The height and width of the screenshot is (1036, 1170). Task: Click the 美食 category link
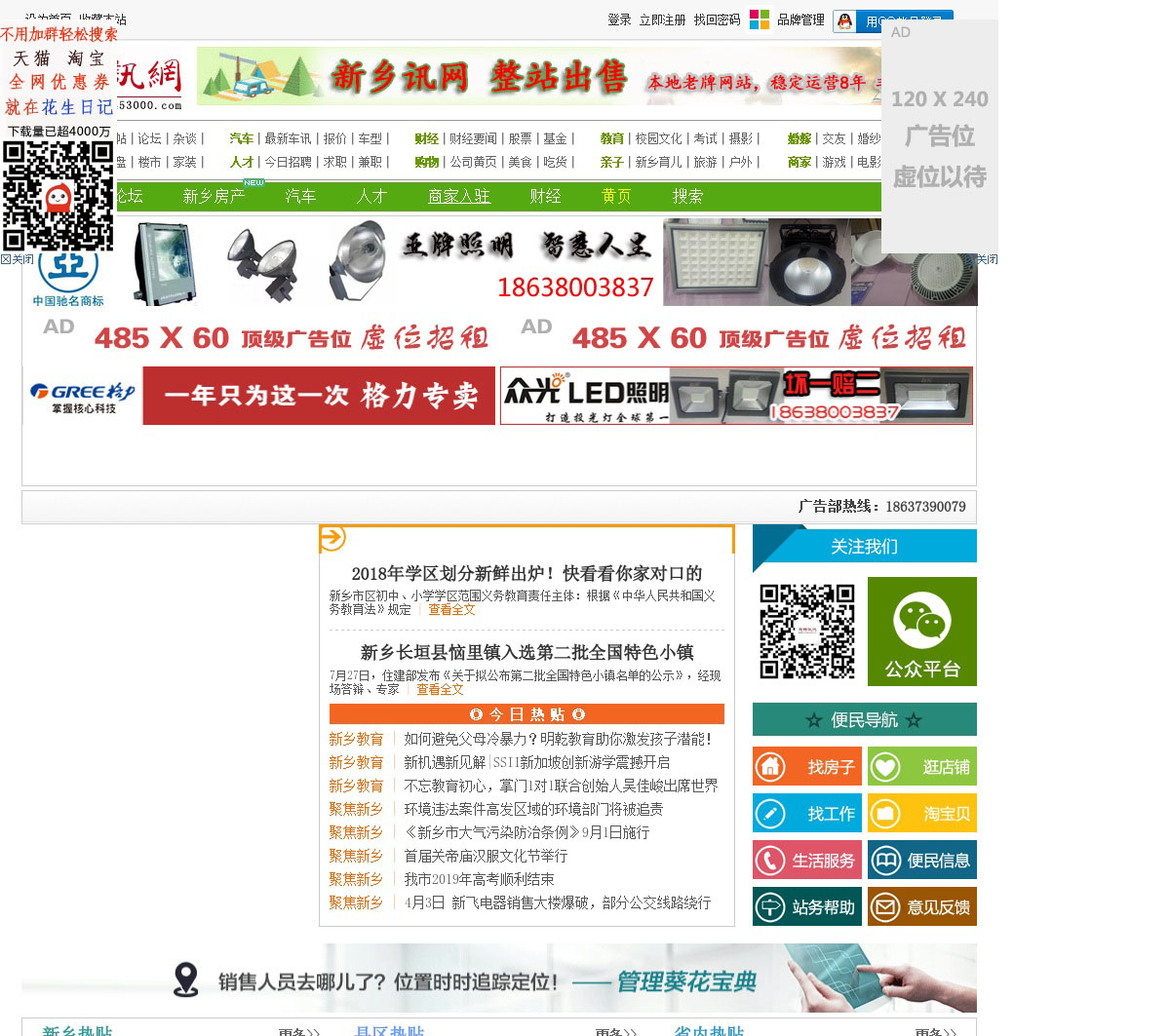click(x=520, y=162)
